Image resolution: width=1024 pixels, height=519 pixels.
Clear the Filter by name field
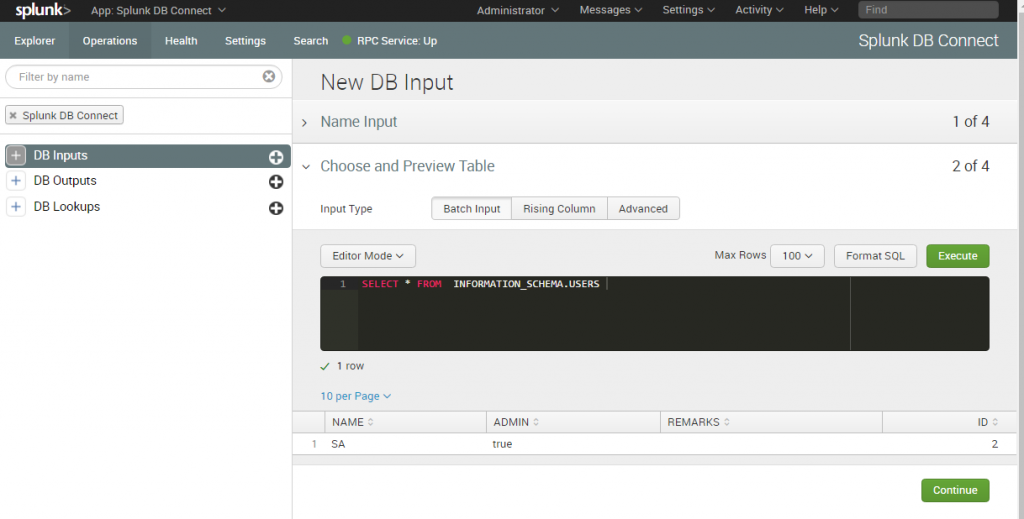pos(268,76)
